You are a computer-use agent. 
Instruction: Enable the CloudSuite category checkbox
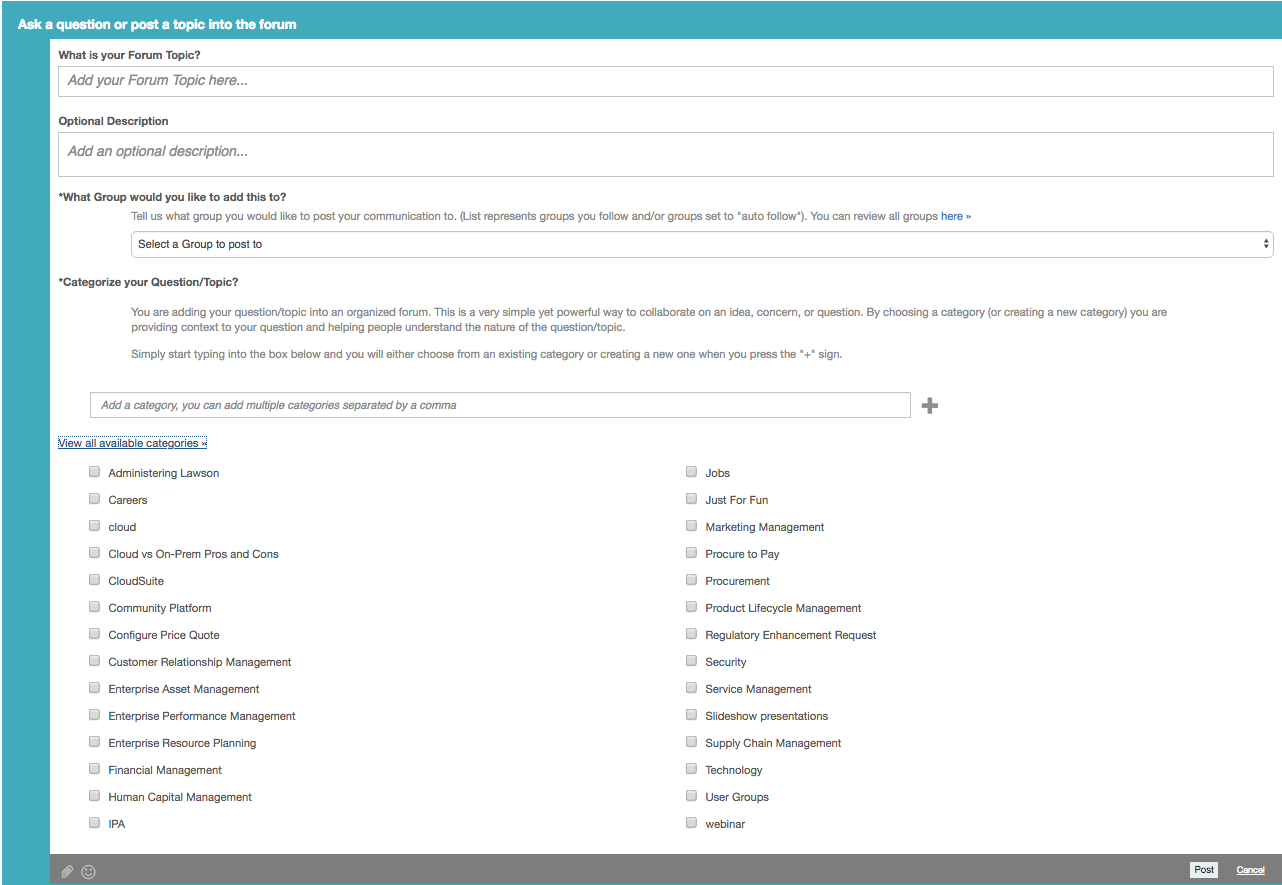[x=95, y=580]
